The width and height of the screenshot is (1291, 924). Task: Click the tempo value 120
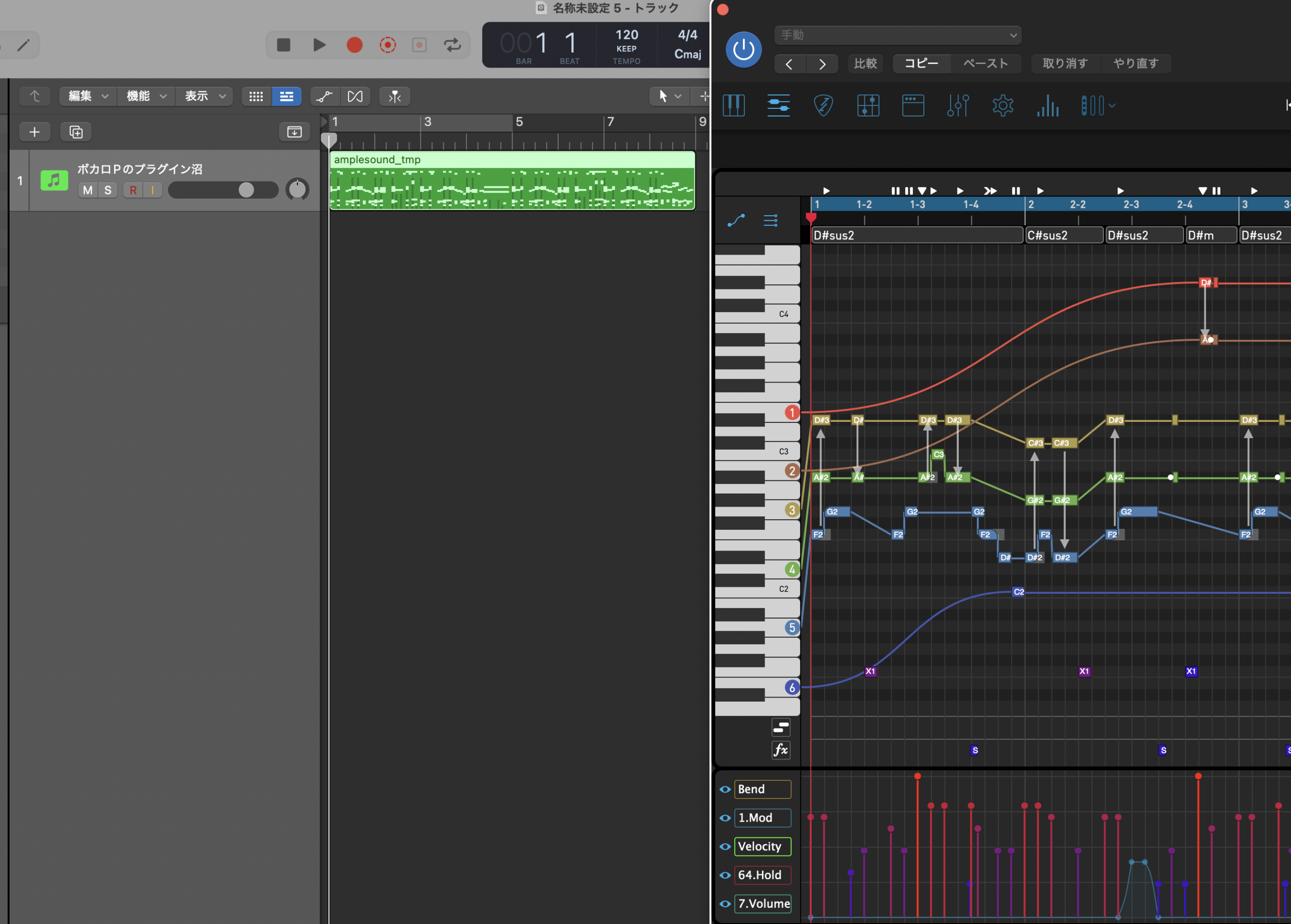(627, 35)
